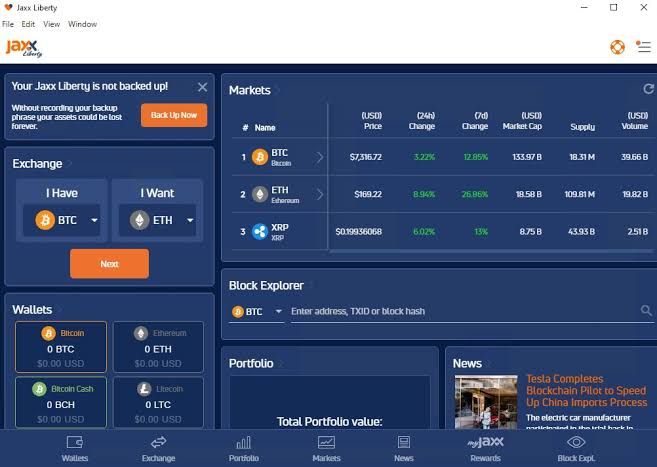657x467 pixels.
Task: Open the Edit menu
Action: pos(28,24)
